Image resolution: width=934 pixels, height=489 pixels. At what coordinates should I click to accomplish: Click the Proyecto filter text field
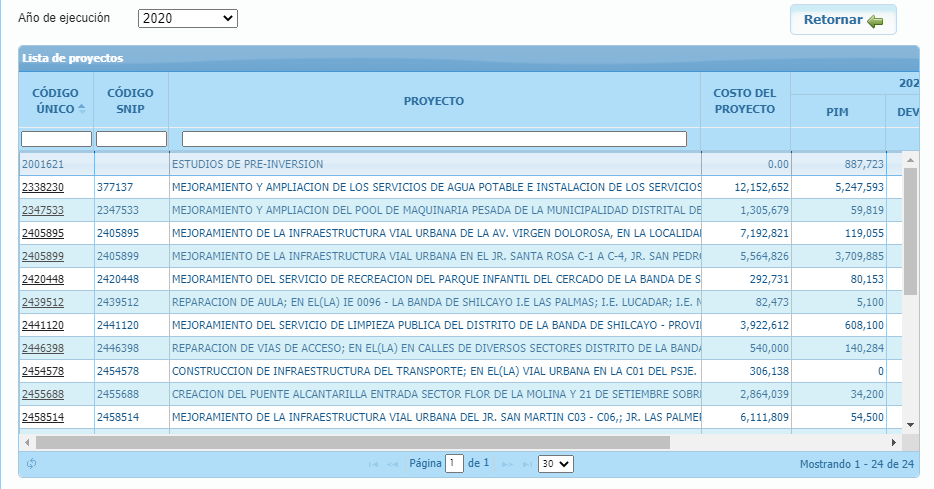pos(434,139)
